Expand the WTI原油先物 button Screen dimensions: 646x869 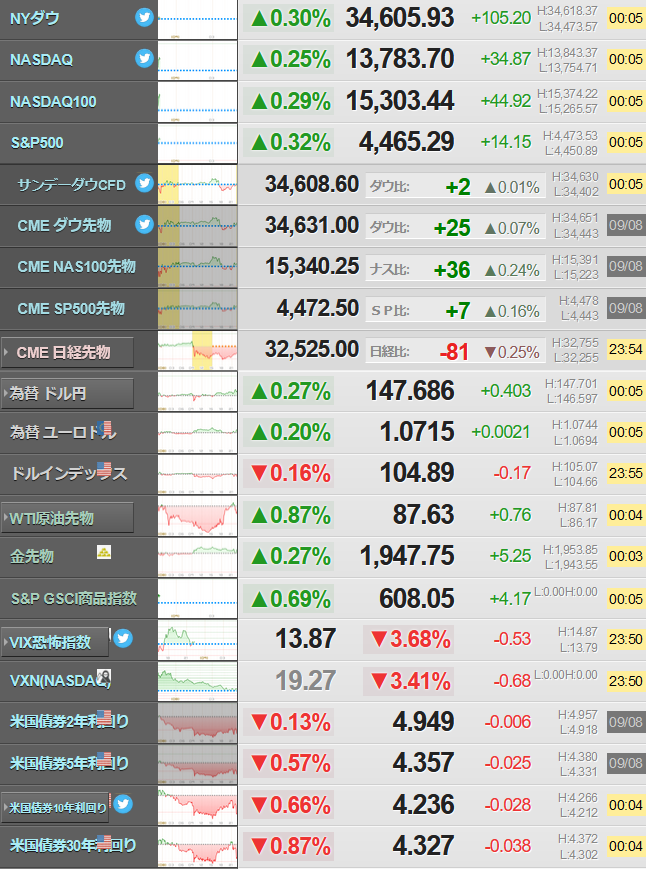click(68, 518)
